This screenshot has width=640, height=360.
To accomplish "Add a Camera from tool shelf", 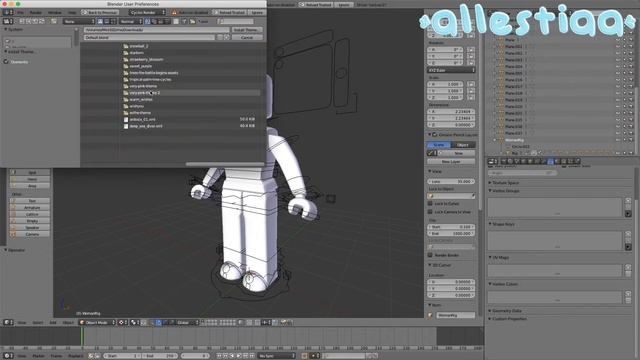I will 30,234.
